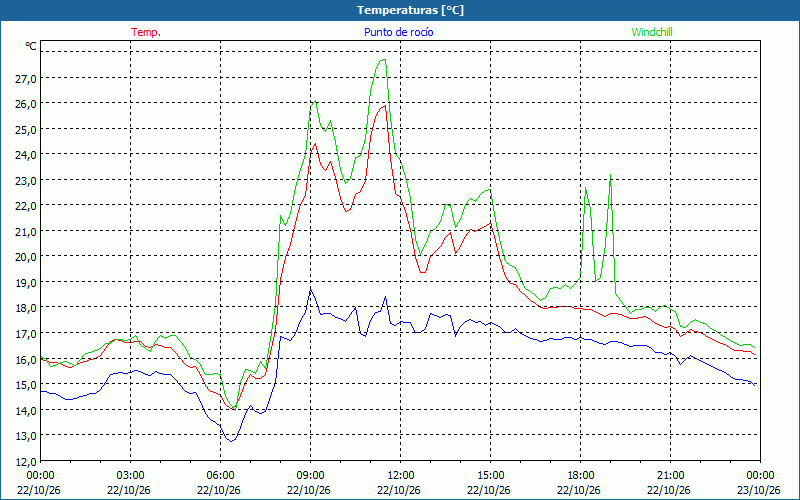Click the green windchill peak near 11:30

pos(382,60)
